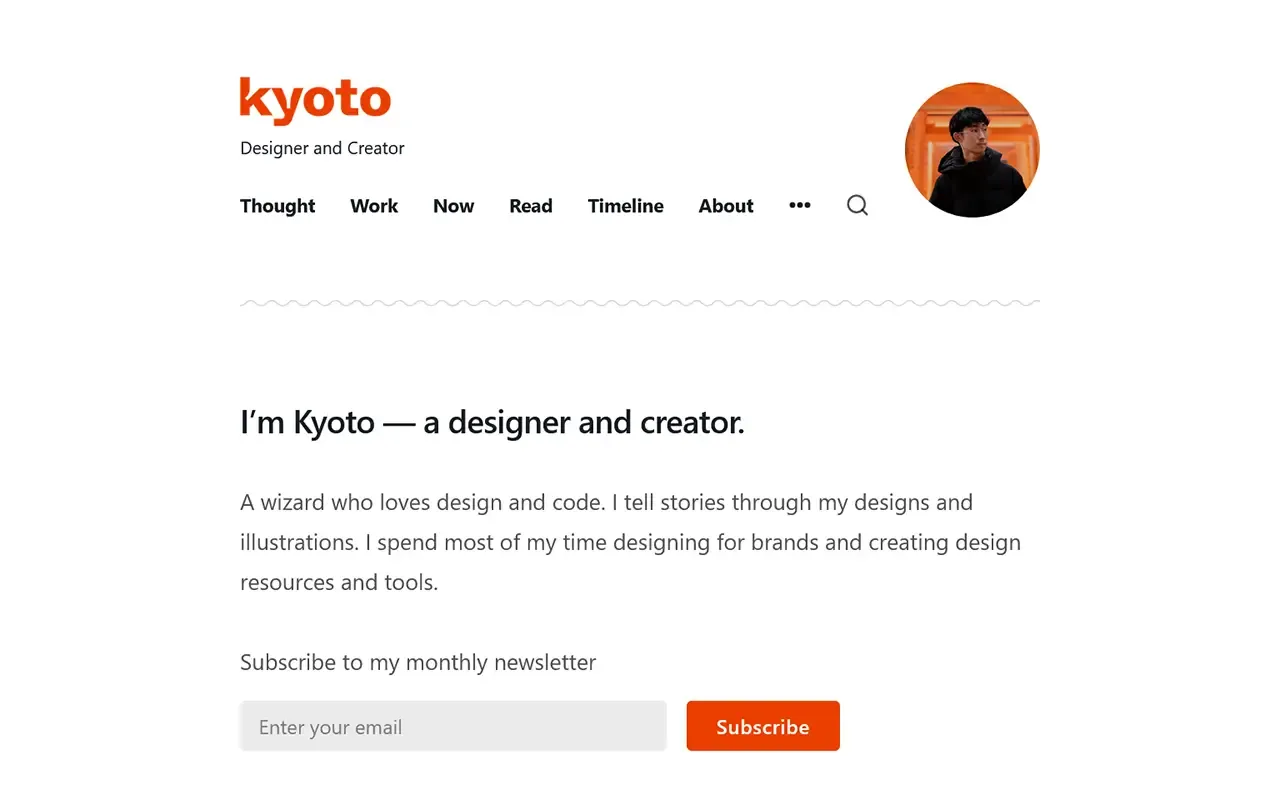Navigate to the Read section
The image size is (1280, 800).
(x=530, y=206)
